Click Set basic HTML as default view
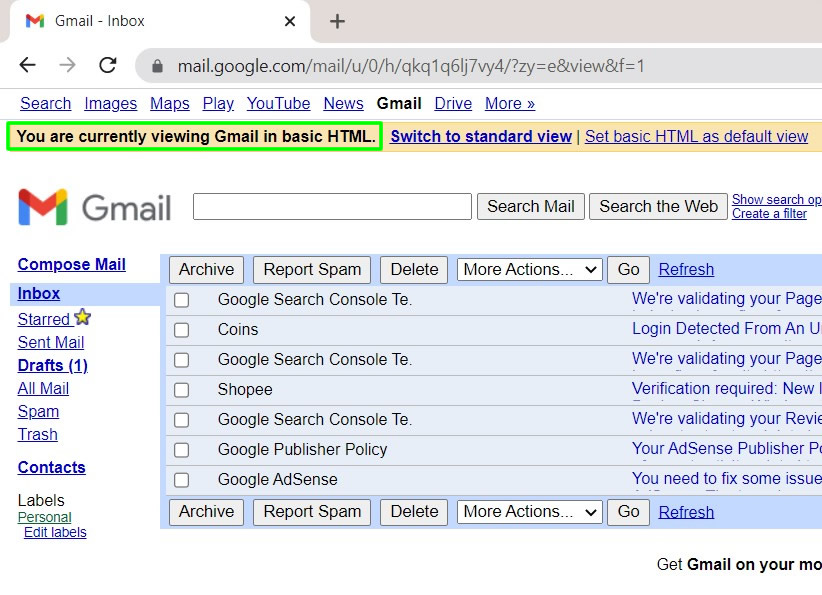The width and height of the screenshot is (822, 595). pyautogui.click(x=696, y=136)
